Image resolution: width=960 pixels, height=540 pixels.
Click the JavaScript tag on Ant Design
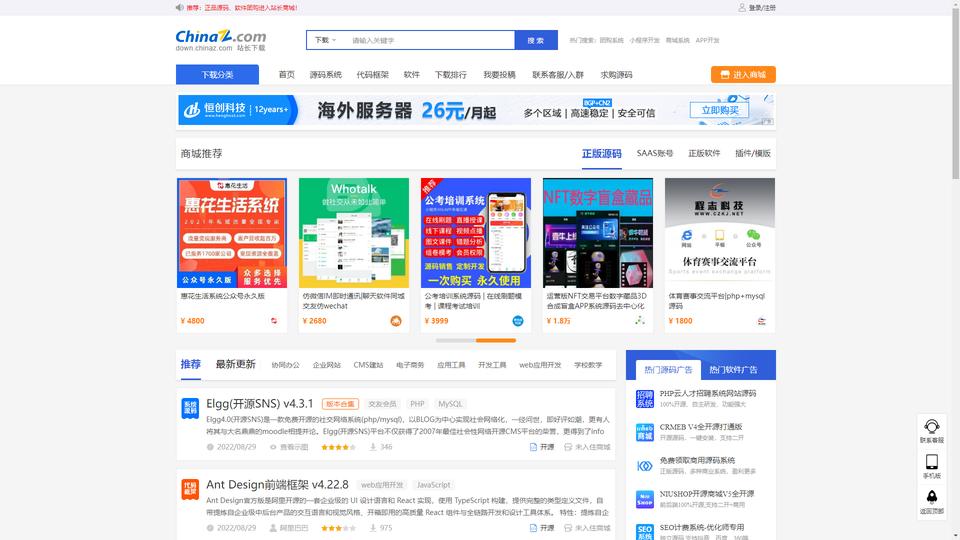click(434, 485)
